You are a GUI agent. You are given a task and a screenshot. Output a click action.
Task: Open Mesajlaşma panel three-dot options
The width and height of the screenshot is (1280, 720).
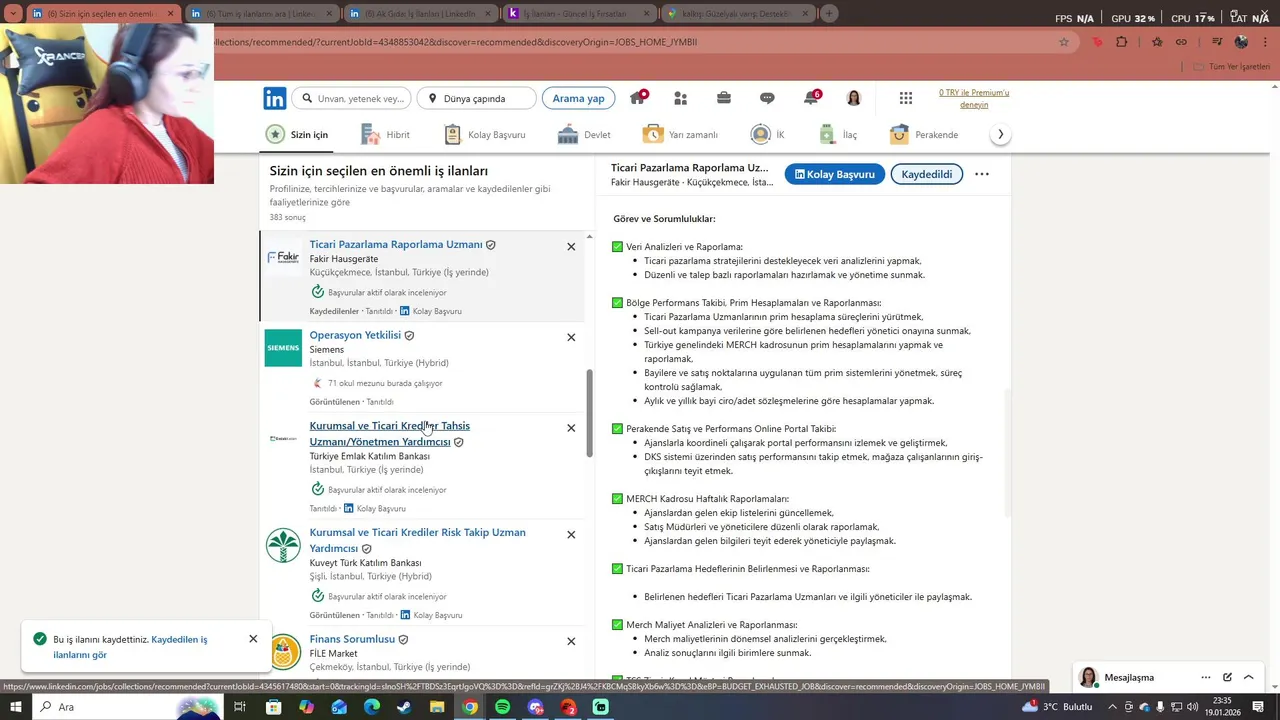[x=1206, y=677]
